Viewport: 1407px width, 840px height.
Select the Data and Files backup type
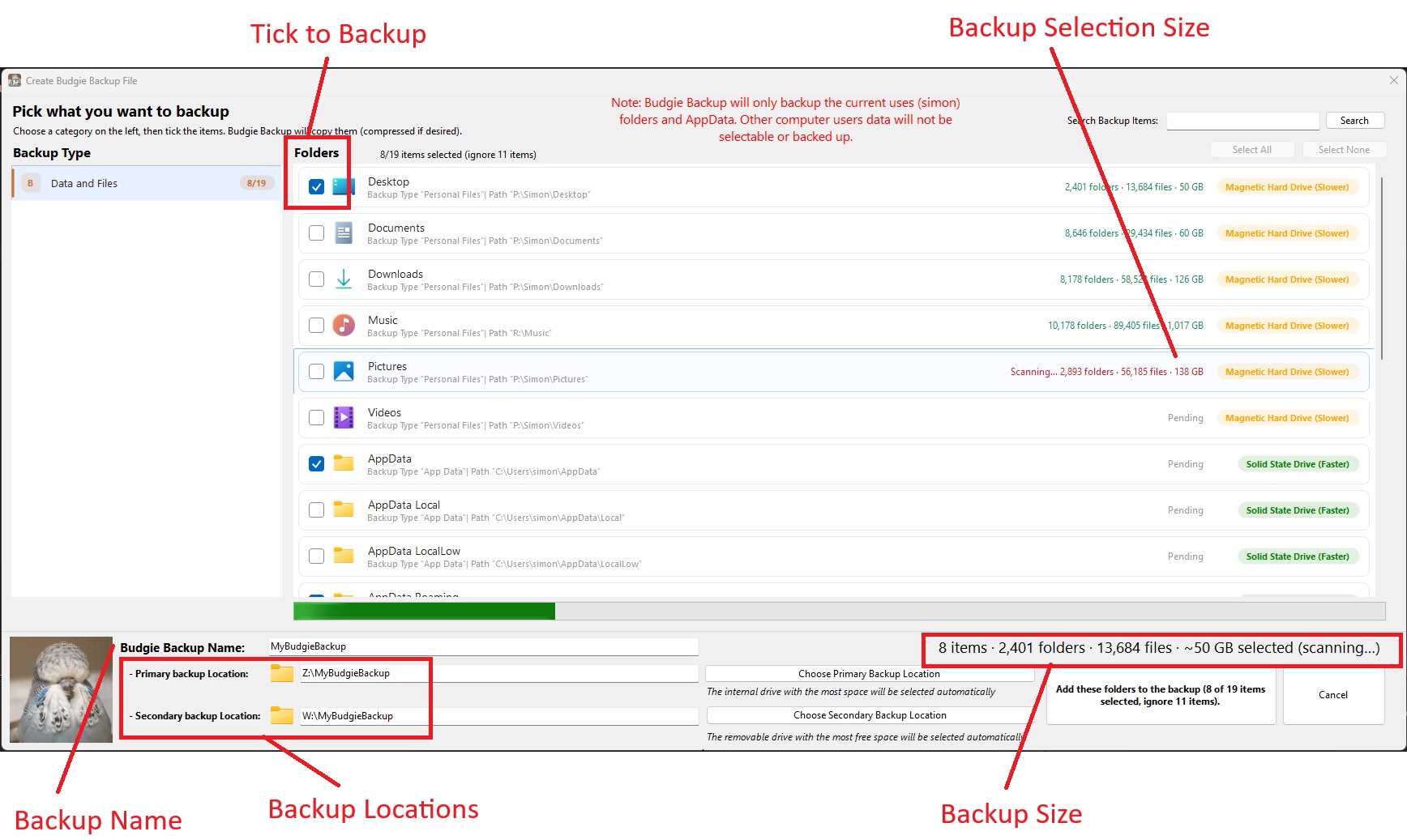pos(147,183)
